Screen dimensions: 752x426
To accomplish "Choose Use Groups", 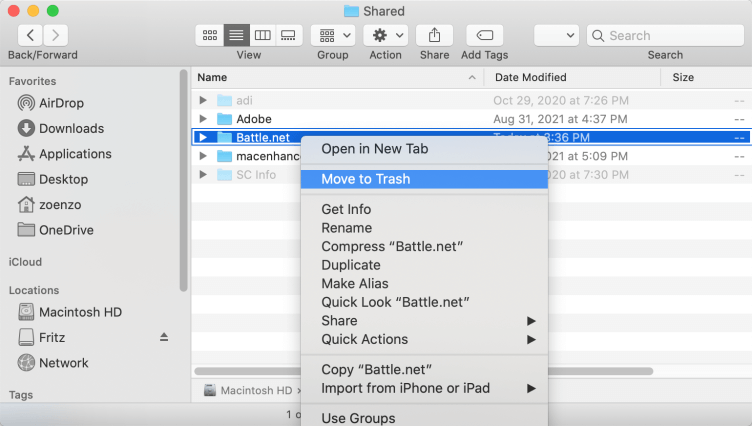I will point(424,418).
